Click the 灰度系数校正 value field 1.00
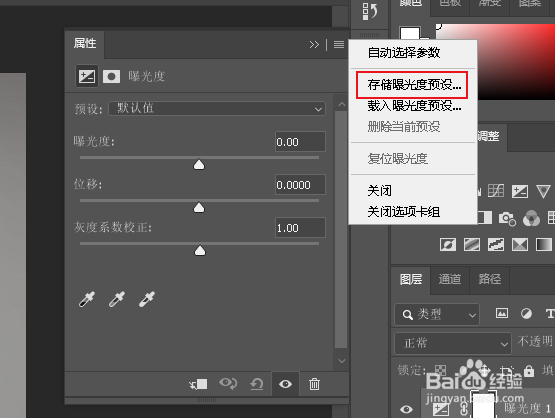 click(300, 228)
